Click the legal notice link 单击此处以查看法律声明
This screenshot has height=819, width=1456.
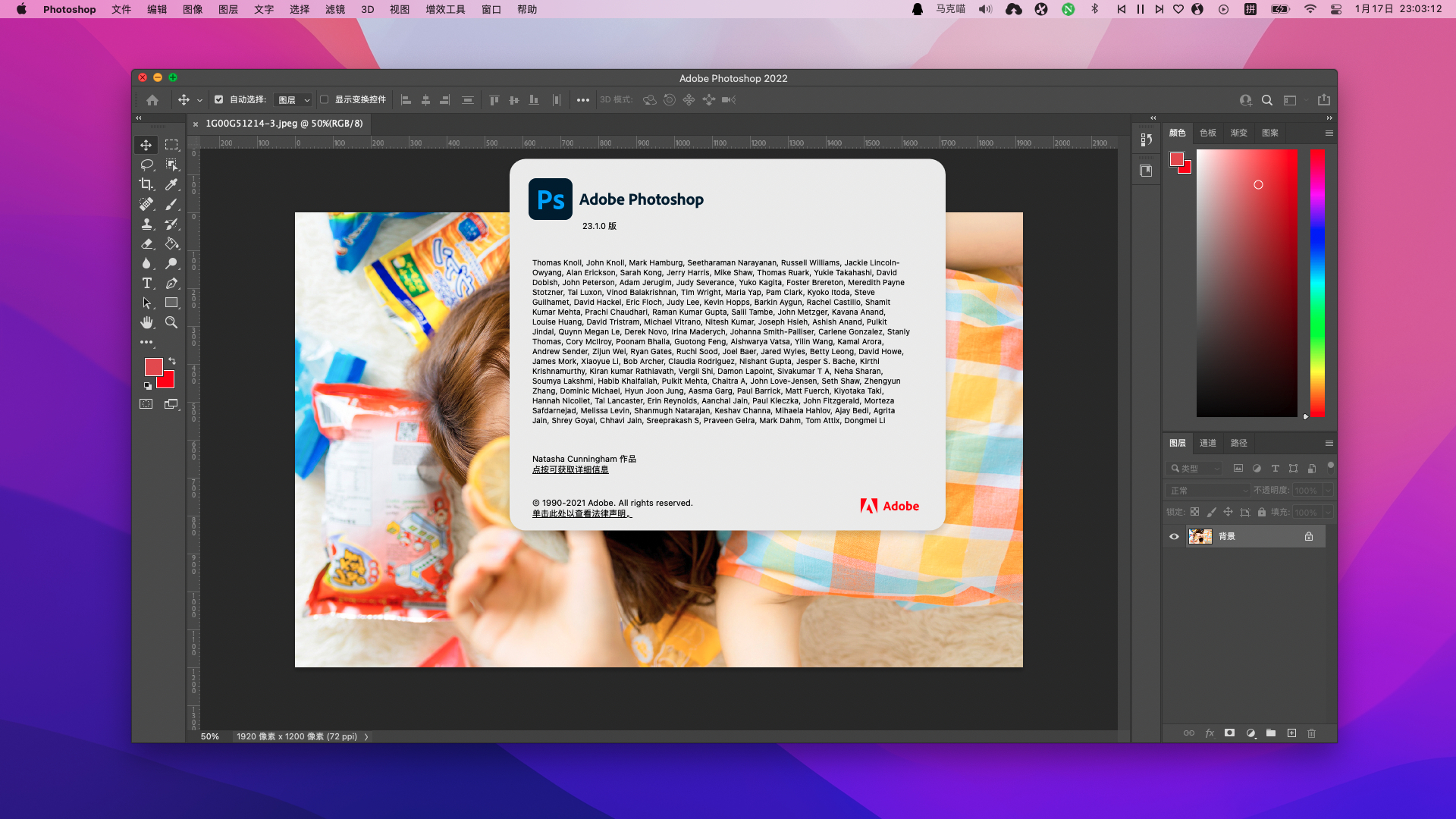tap(582, 513)
